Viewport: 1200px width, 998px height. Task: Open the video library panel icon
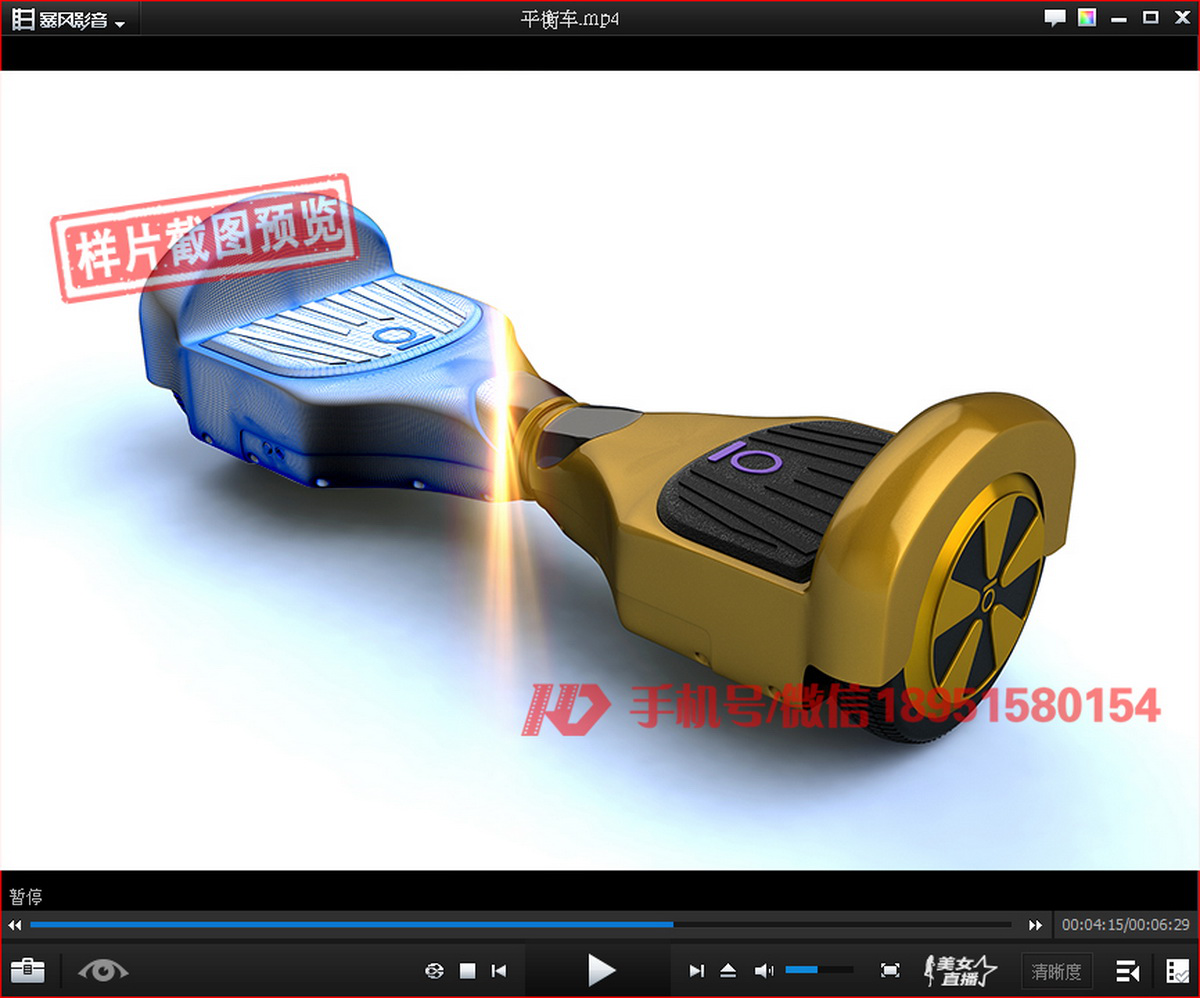pyautogui.click(x=1177, y=970)
